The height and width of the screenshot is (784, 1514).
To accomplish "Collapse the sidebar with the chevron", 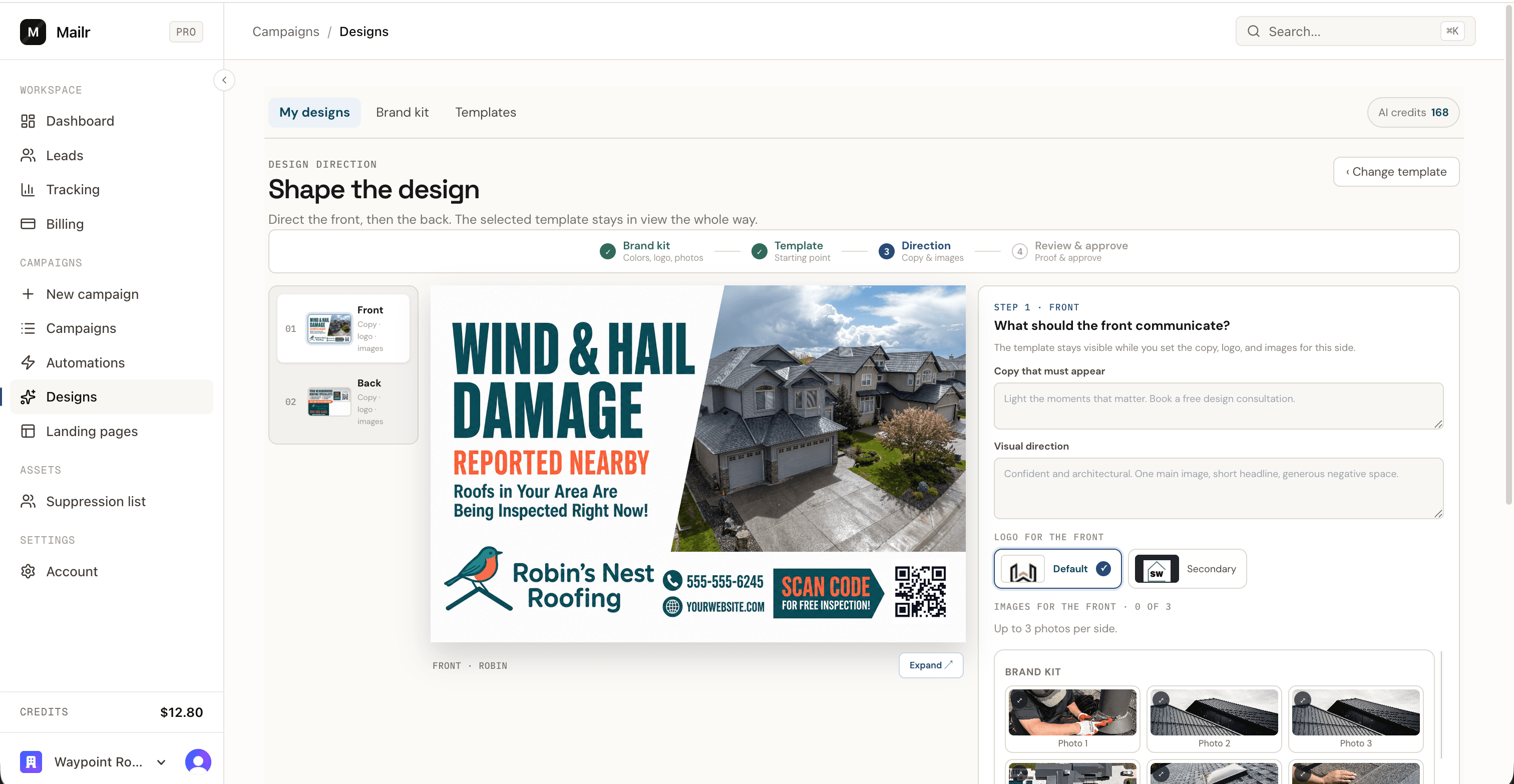I will (x=224, y=80).
